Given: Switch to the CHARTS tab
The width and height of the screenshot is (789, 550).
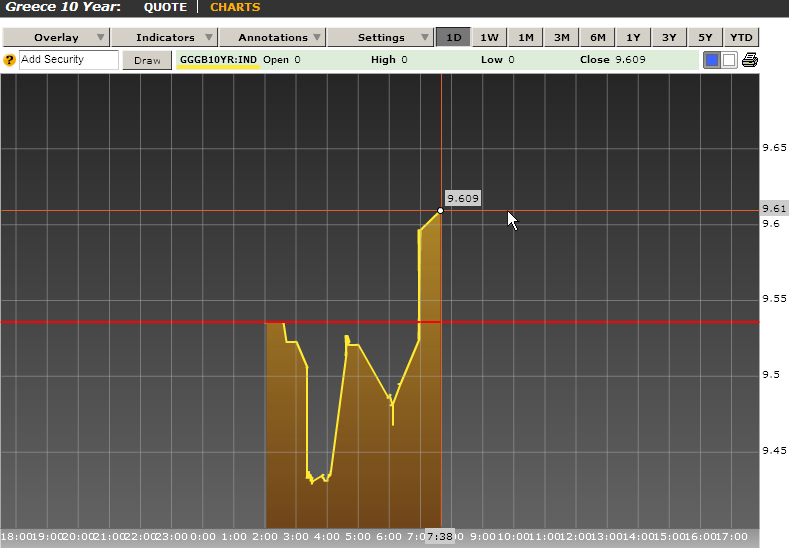Looking at the screenshot, I should [x=235, y=8].
